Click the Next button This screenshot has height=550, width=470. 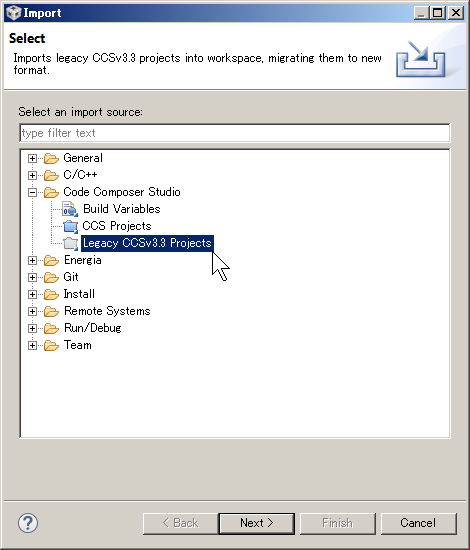(257, 523)
